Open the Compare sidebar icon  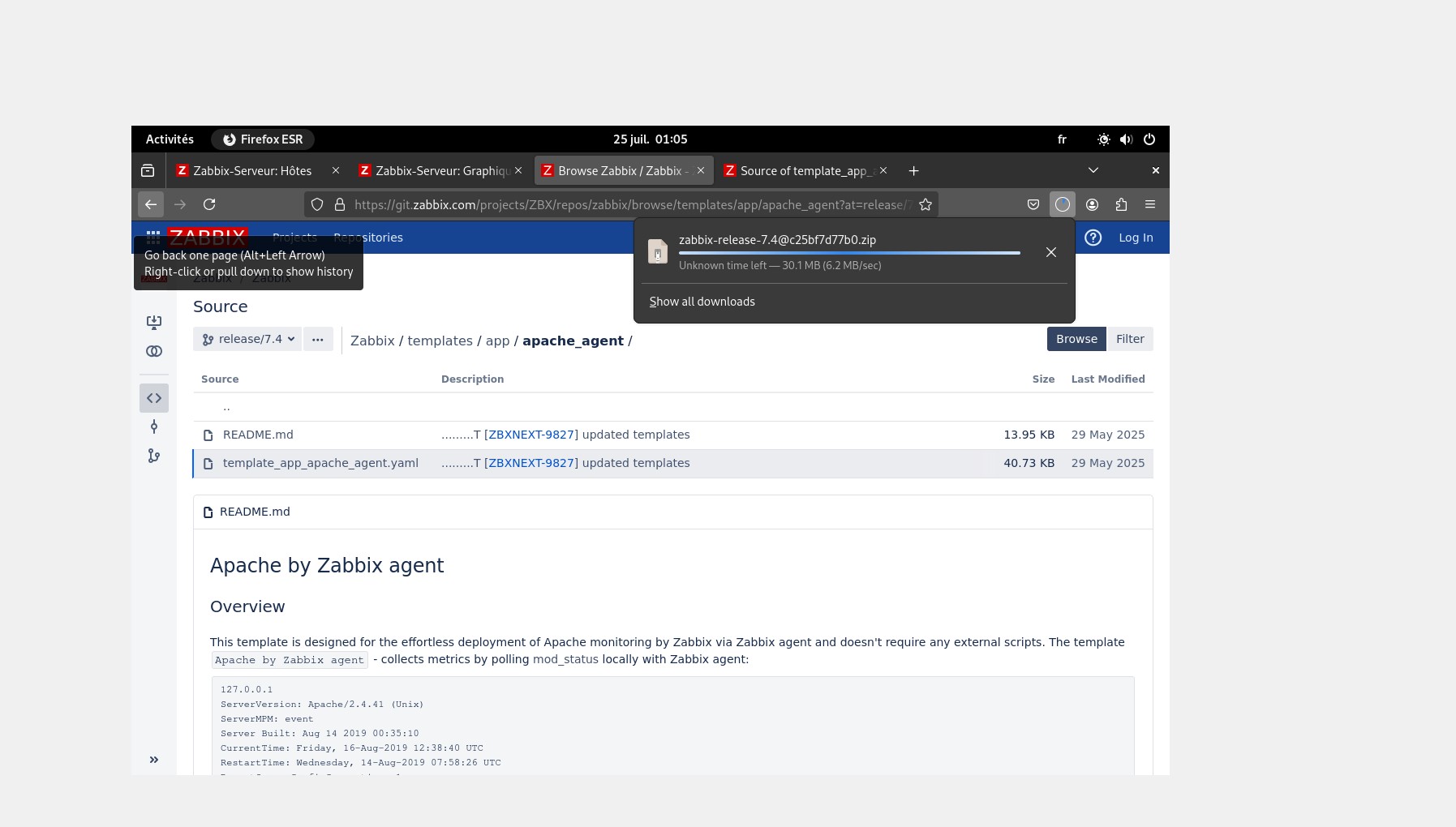point(153,351)
